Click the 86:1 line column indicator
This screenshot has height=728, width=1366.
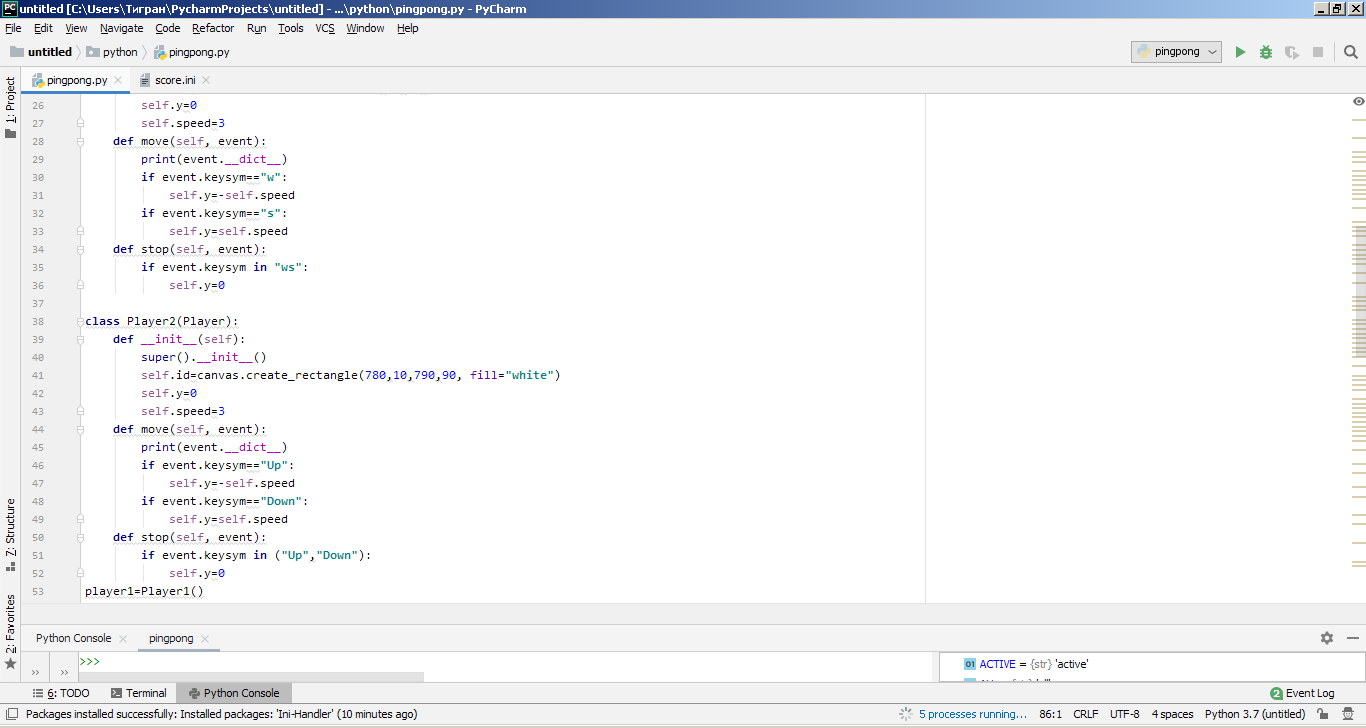(x=1050, y=714)
